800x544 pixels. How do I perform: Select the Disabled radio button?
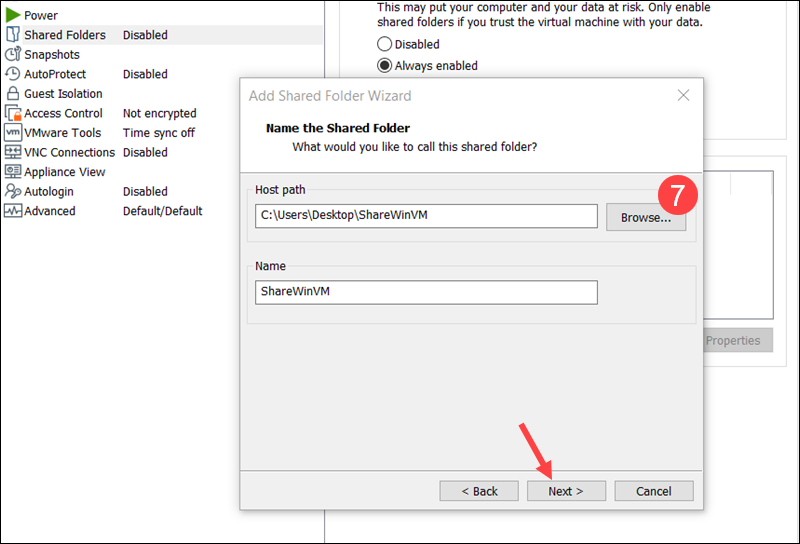point(385,44)
